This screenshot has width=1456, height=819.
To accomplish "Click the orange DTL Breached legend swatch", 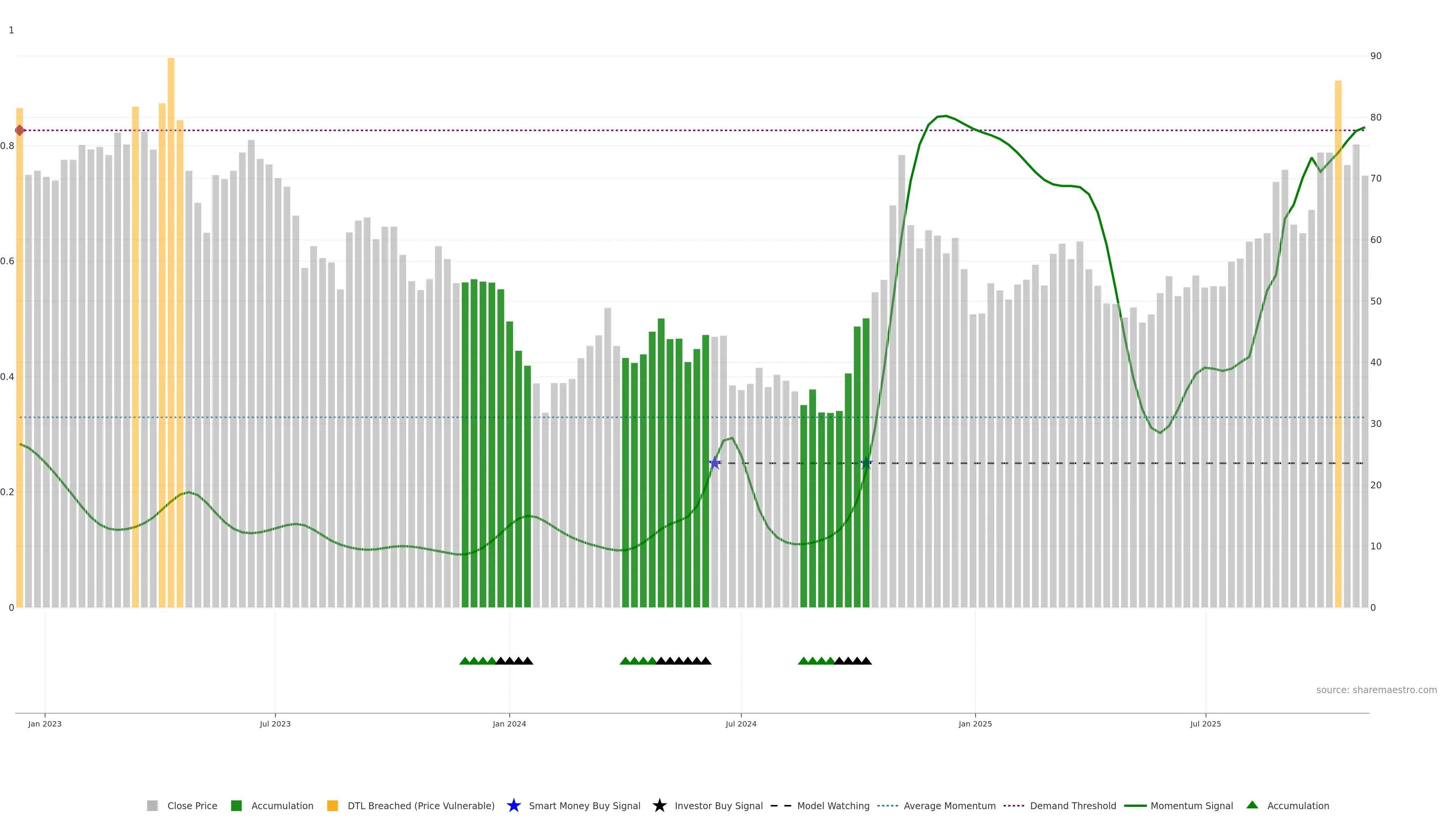I will click(333, 806).
